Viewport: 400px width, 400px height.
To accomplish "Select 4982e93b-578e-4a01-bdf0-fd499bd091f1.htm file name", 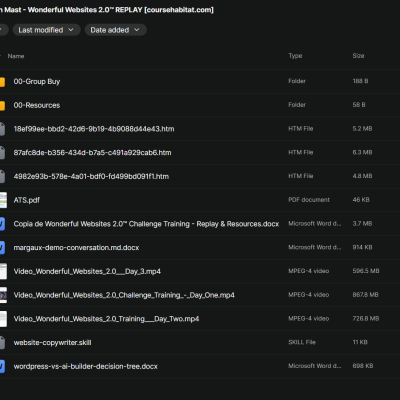I will (91, 176).
